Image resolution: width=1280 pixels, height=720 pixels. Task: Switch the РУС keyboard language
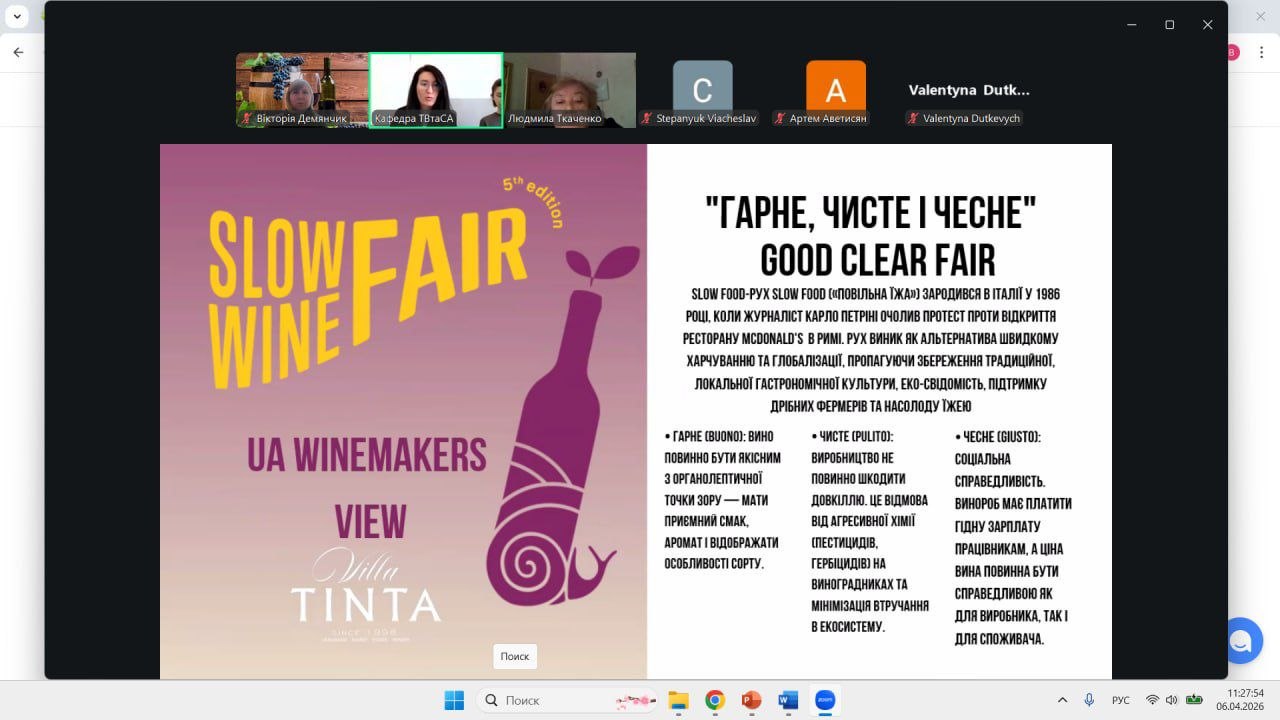pyautogui.click(x=1121, y=700)
